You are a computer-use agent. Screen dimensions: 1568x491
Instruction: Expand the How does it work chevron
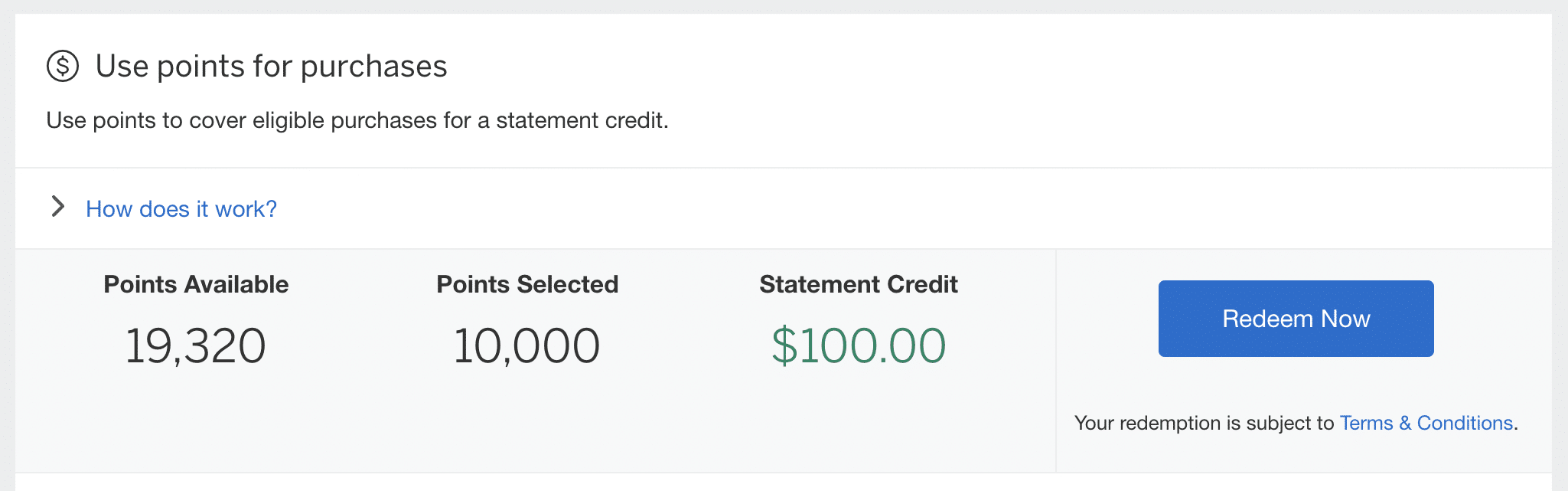pos(57,207)
